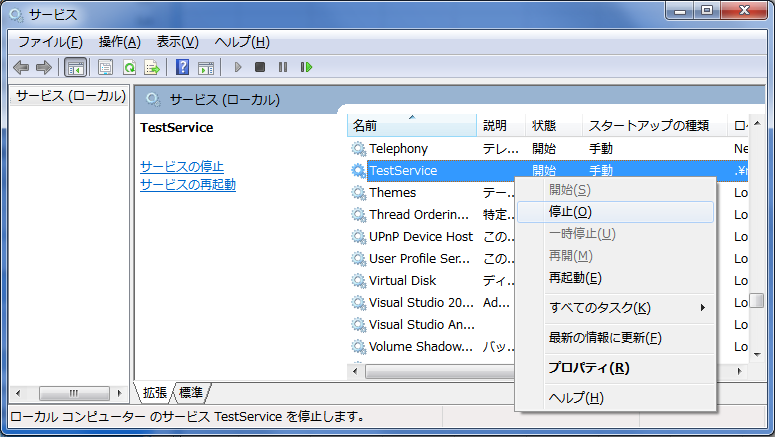Click the Volume Shadow gear icon
The width and height of the screenshot is (775, 437).
point(358,347)
